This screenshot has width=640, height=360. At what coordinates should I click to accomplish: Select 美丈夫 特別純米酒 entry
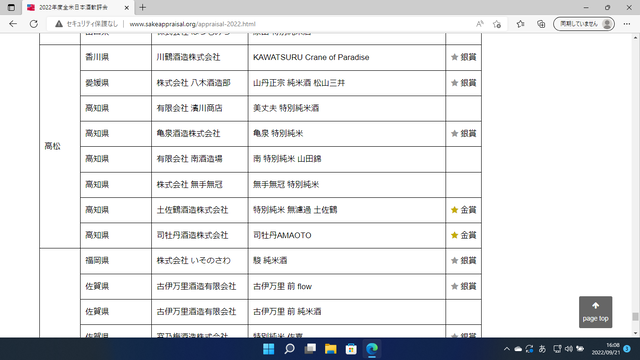click(347, 109)
